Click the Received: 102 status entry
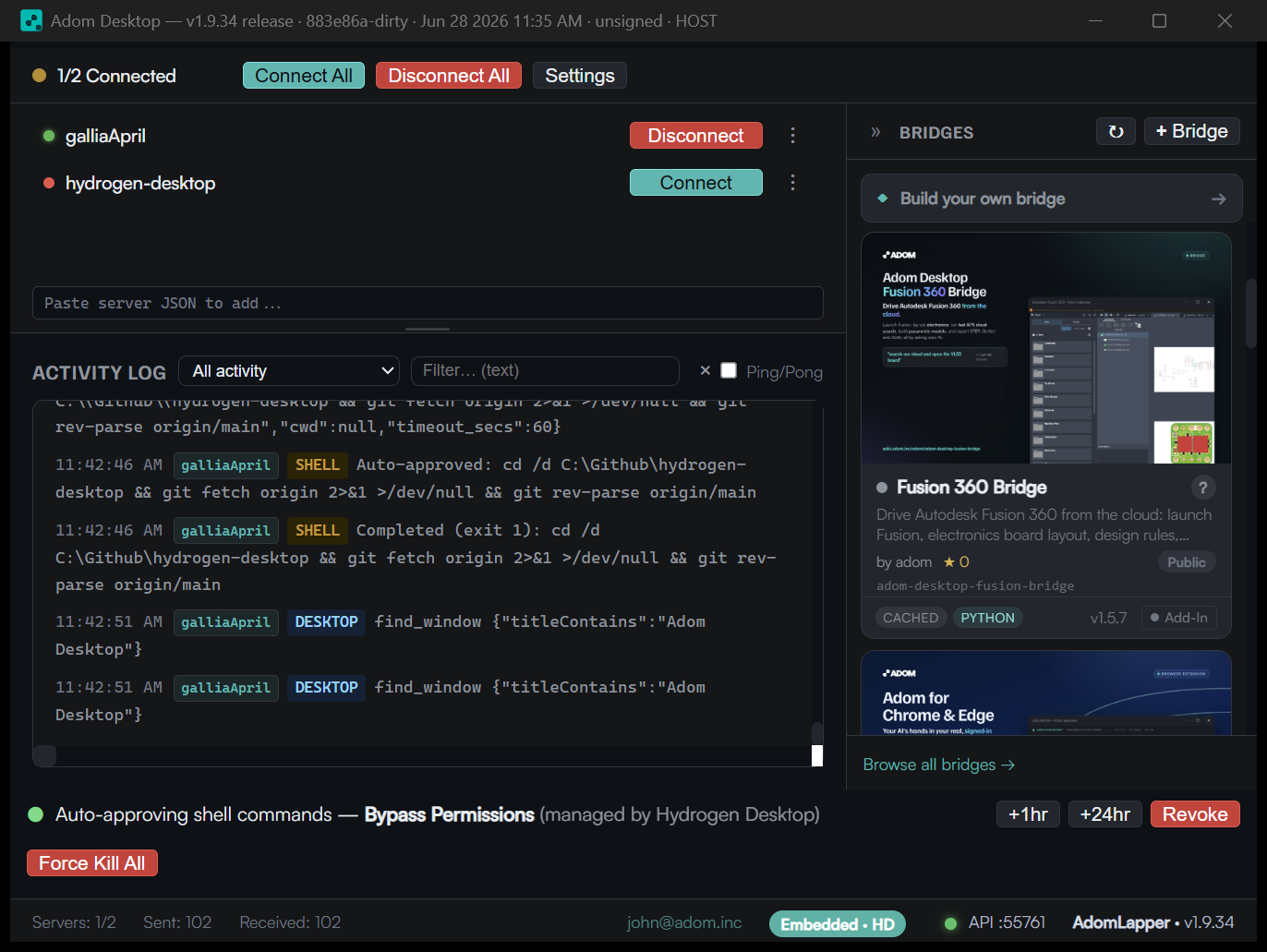Viewport: 1267px width, 952px height. click(x=290, y=922)
